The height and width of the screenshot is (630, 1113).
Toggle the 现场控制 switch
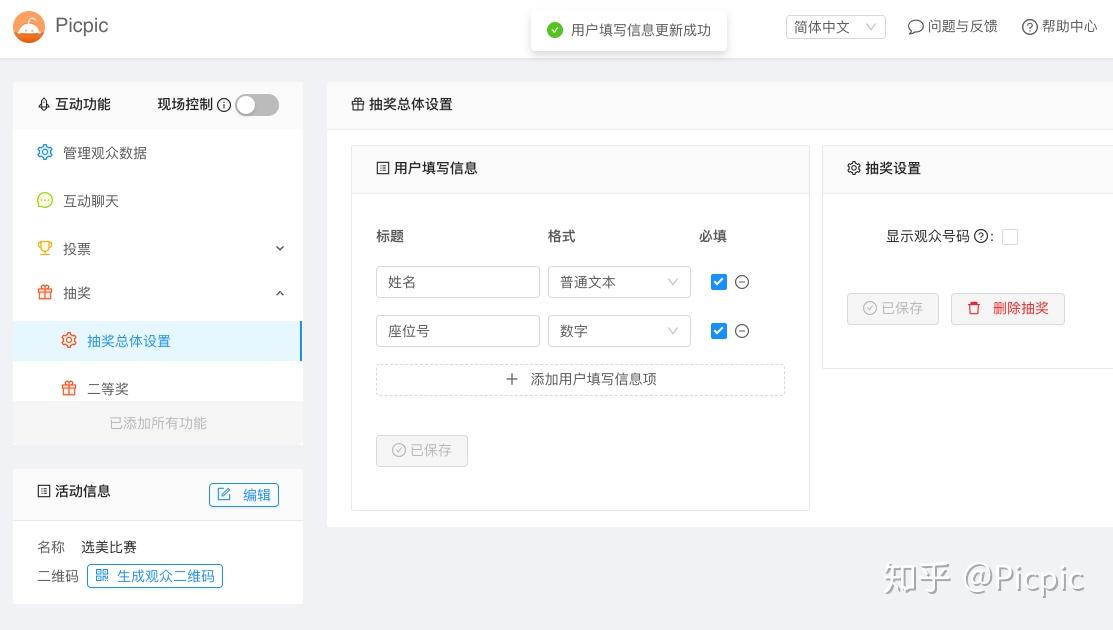pyautogui.click(x=257, y=105)
